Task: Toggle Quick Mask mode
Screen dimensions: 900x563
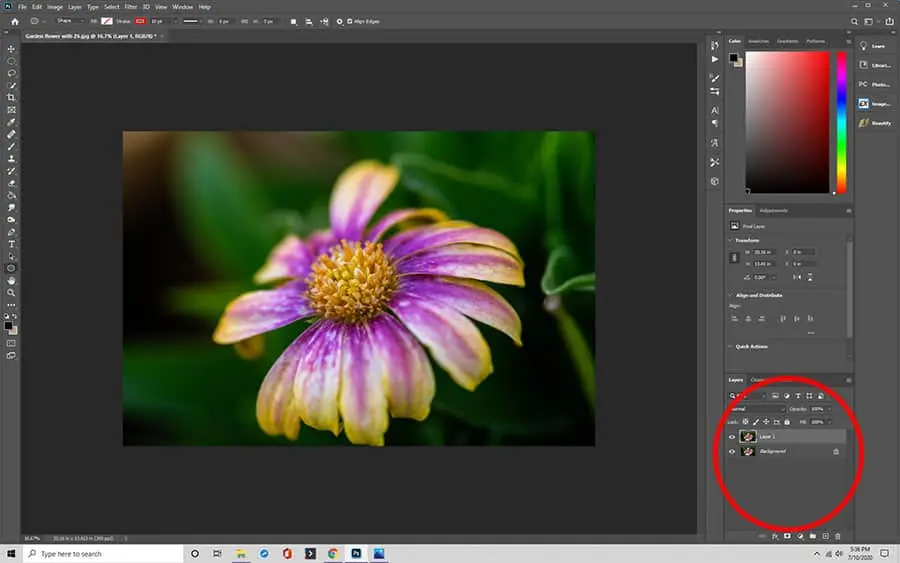Action: tap(11, 343)
